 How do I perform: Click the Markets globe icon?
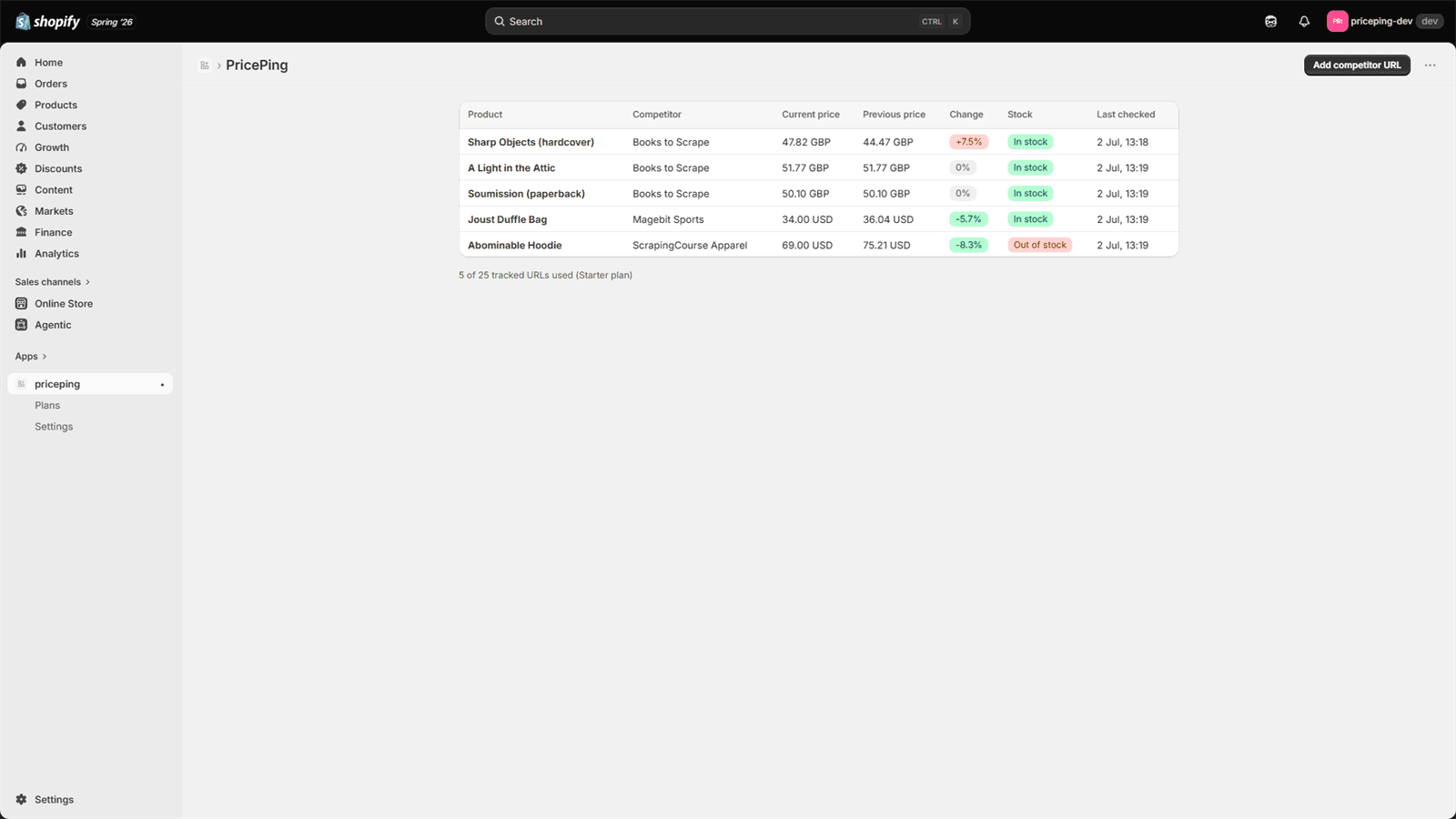21,211
